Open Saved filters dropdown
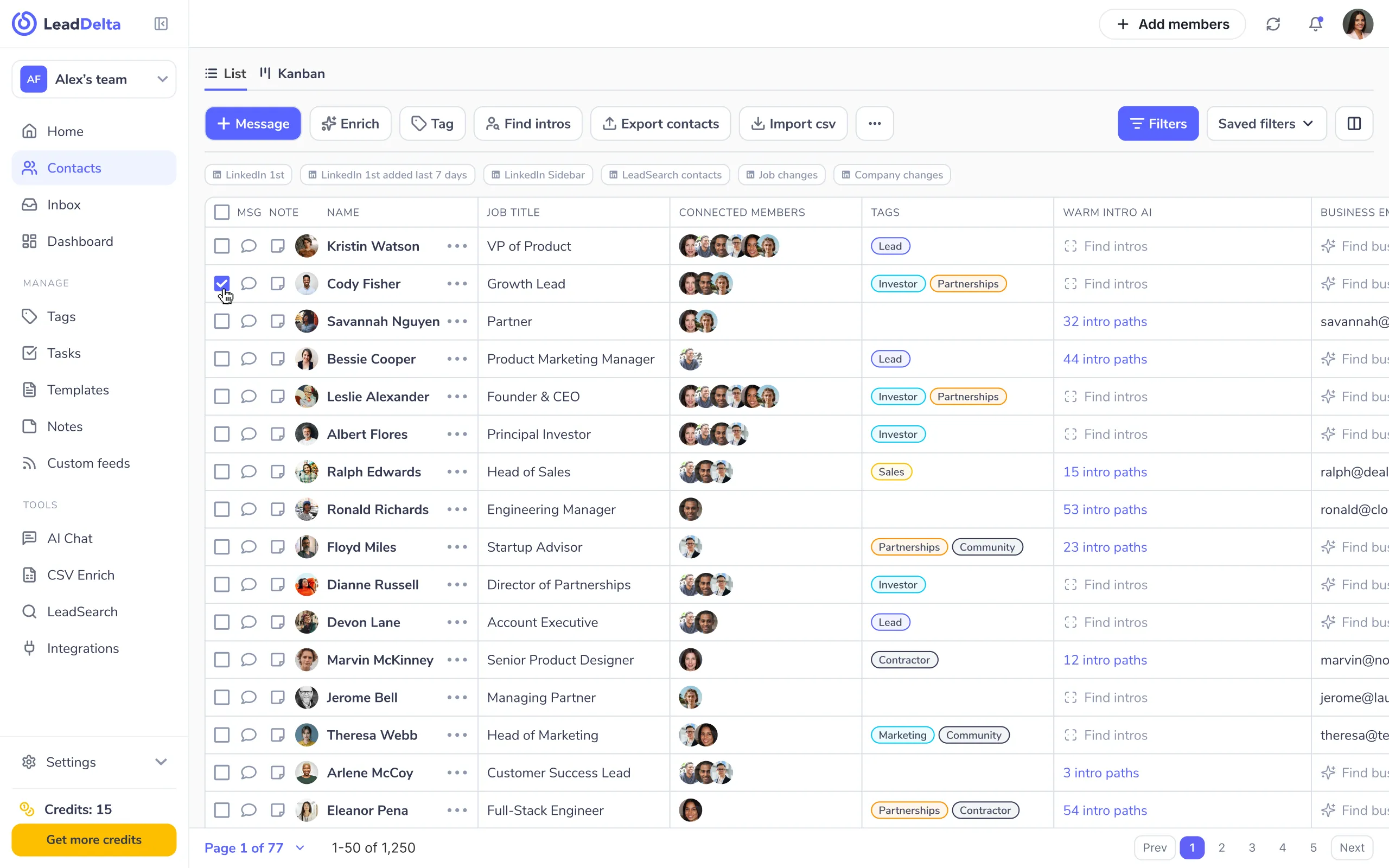 pos(1266,124)
